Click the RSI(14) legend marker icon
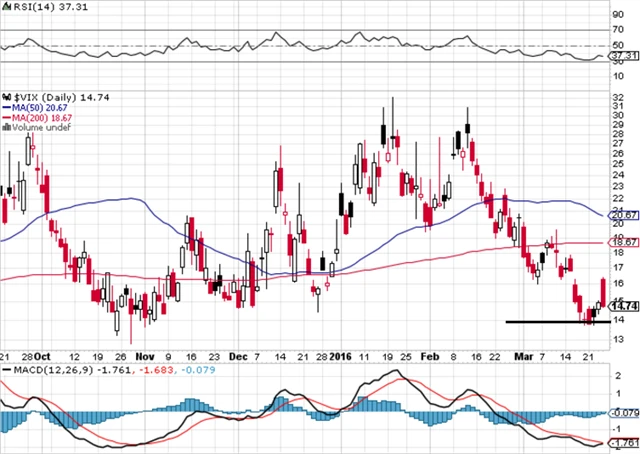Image resolution: width=640 pixels, height=454 pixels. pos(5,9)
